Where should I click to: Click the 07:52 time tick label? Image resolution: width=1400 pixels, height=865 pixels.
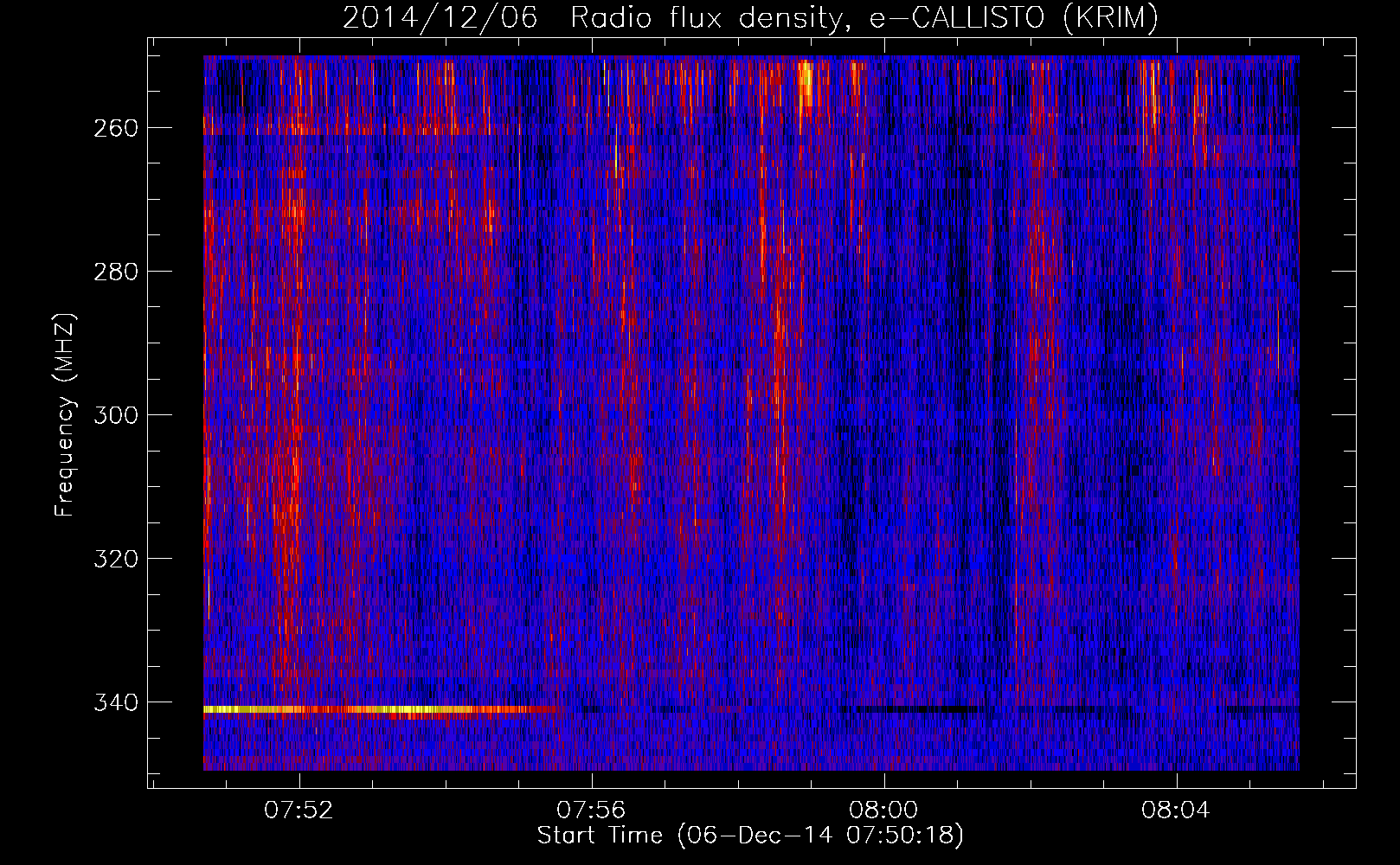(x=299, y=811)
